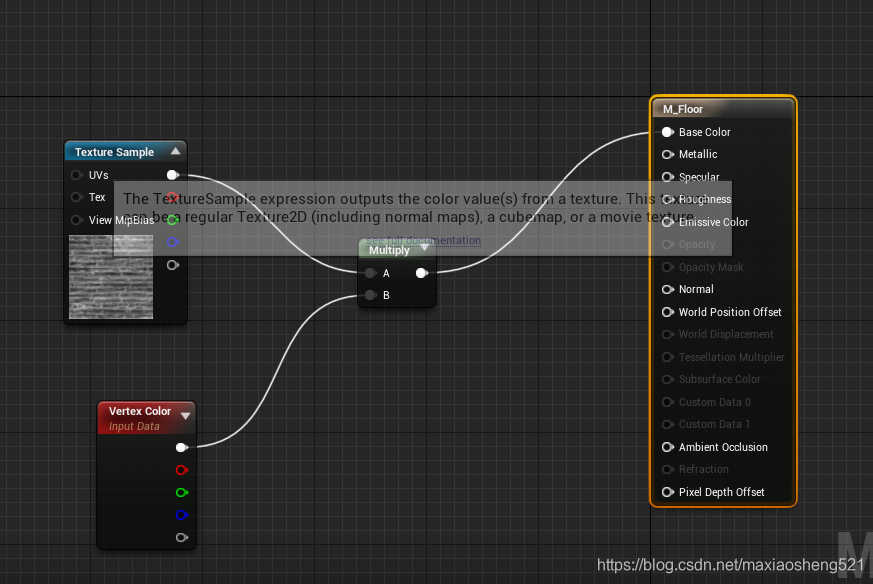Click the Opacity Mask pin
The height and width of the screenshot is (584, 873).
pyautogui.click(x=668, y=267)
